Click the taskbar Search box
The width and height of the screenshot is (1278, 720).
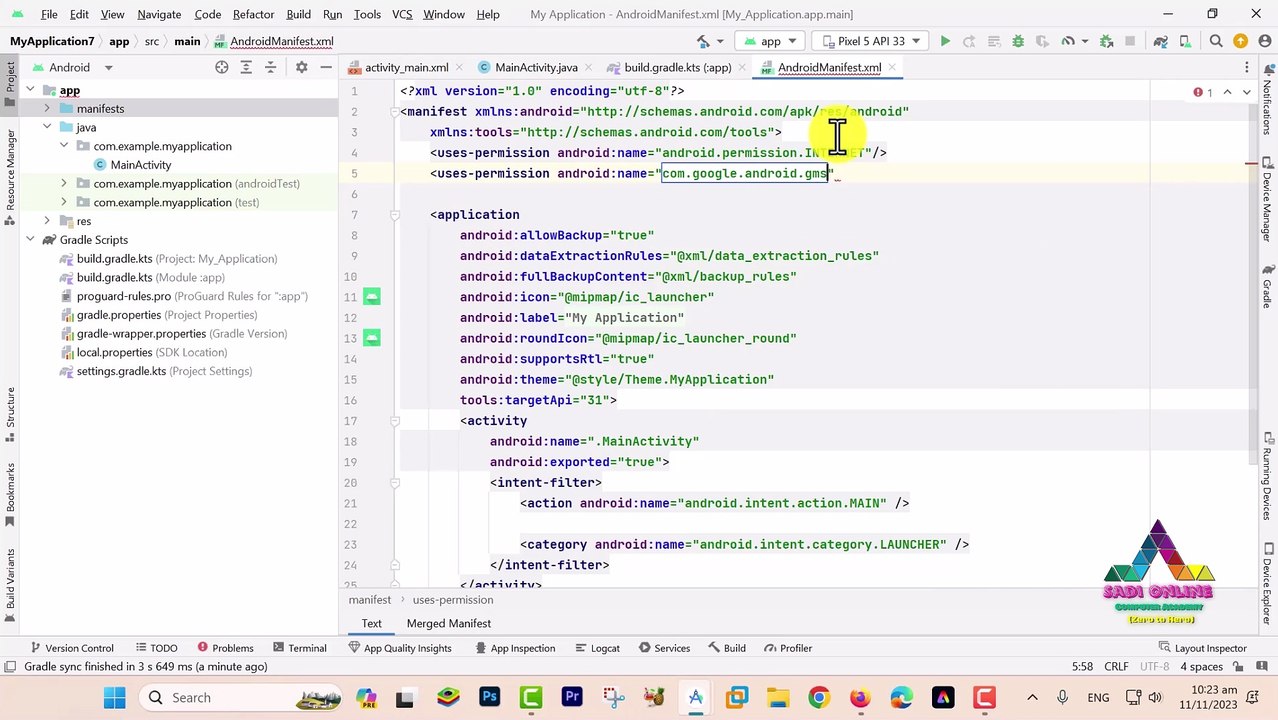pos(240,697)
